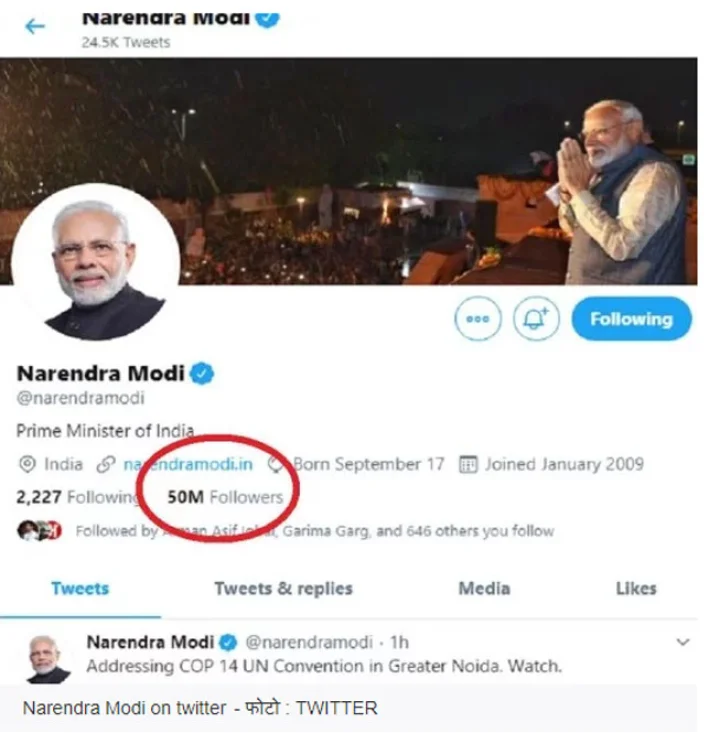The image size is (720, 733).
Task: Open the 2,227 Following list
Action: (x=76, y=497)
